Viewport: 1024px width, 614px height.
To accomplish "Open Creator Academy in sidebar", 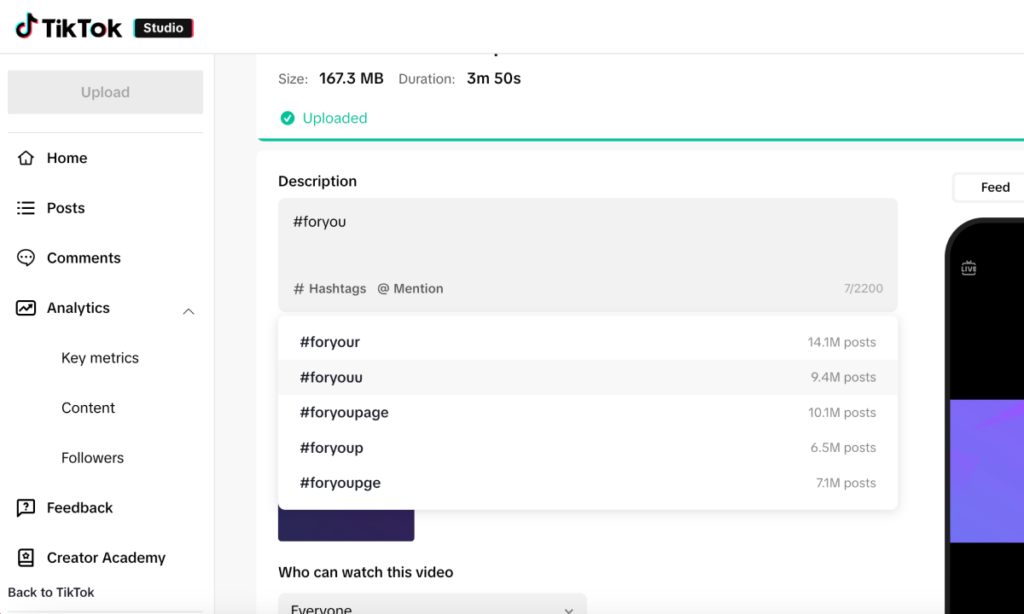I will coord(105,558).
